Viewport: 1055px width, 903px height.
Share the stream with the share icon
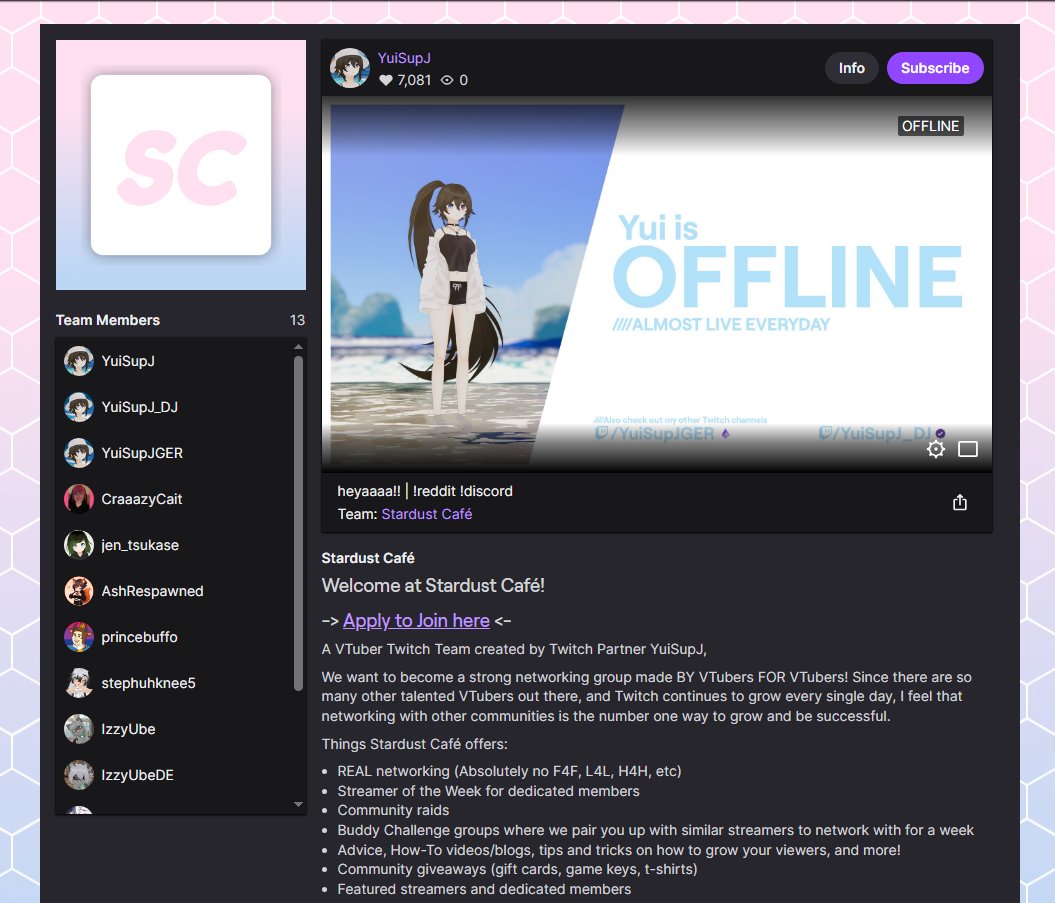(959, 503)
